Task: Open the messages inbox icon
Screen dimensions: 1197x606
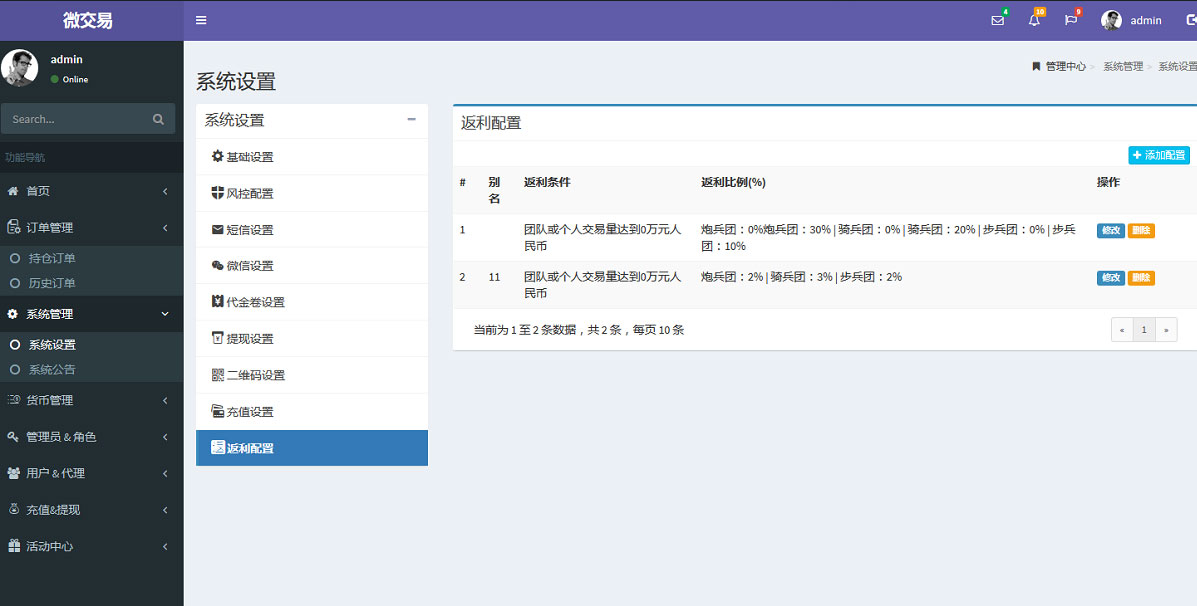Action: pyautogui.click(x=997, y=20)
